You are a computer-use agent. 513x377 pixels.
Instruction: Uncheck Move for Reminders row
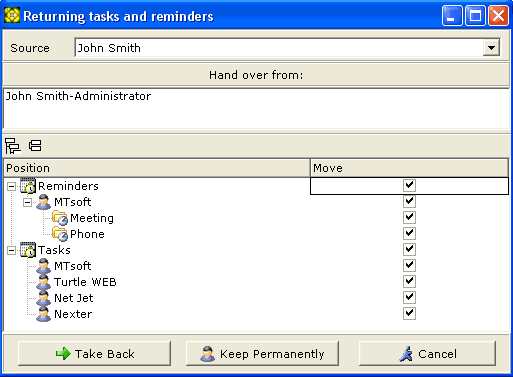pyautogui.click(x=409, y=185)
